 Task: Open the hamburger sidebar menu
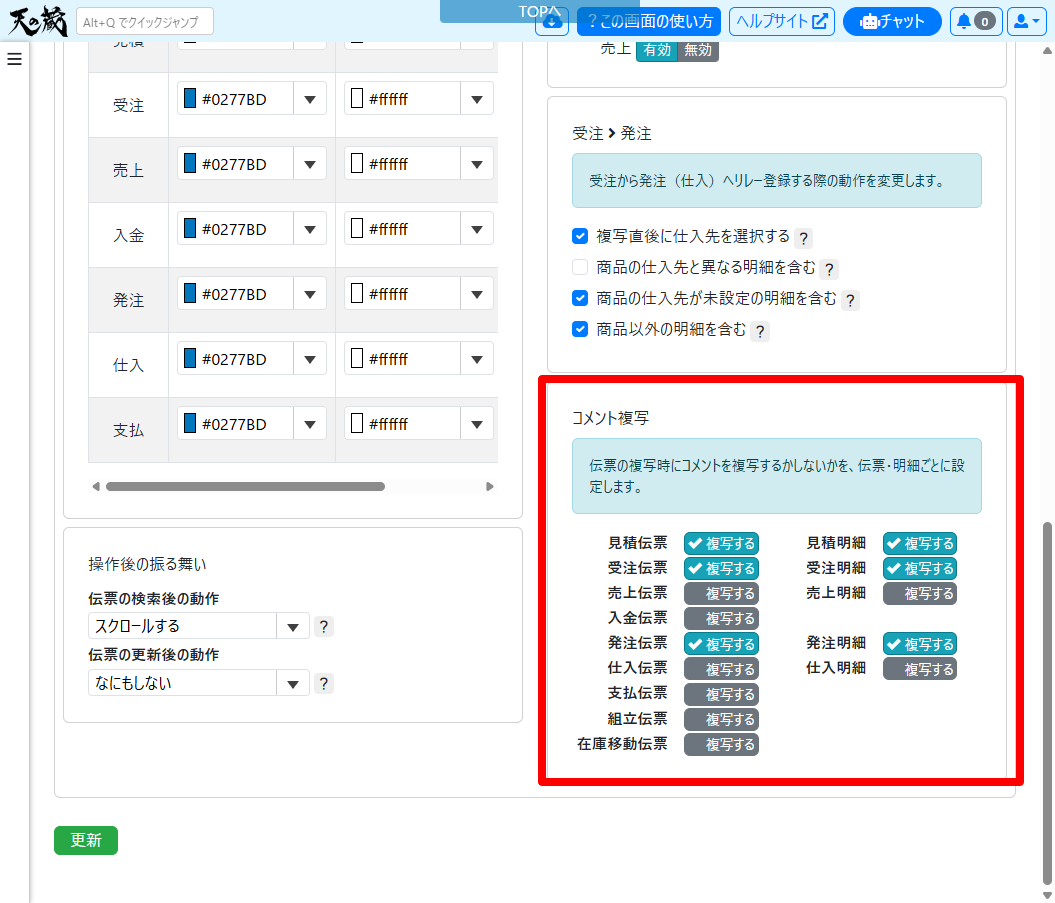14,59
